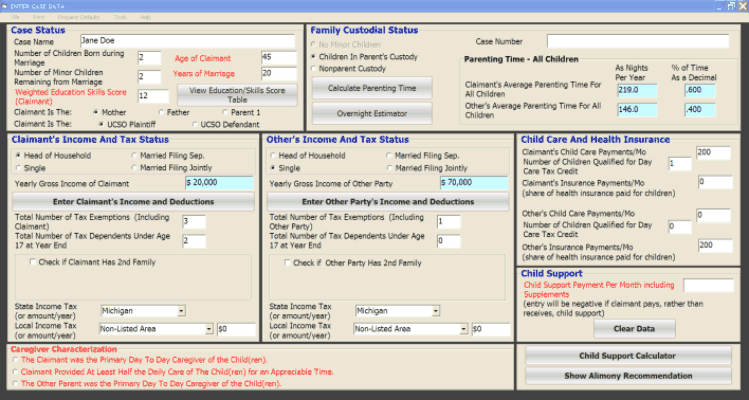Select Married Filing Jointly for claimant

(134, 167)
